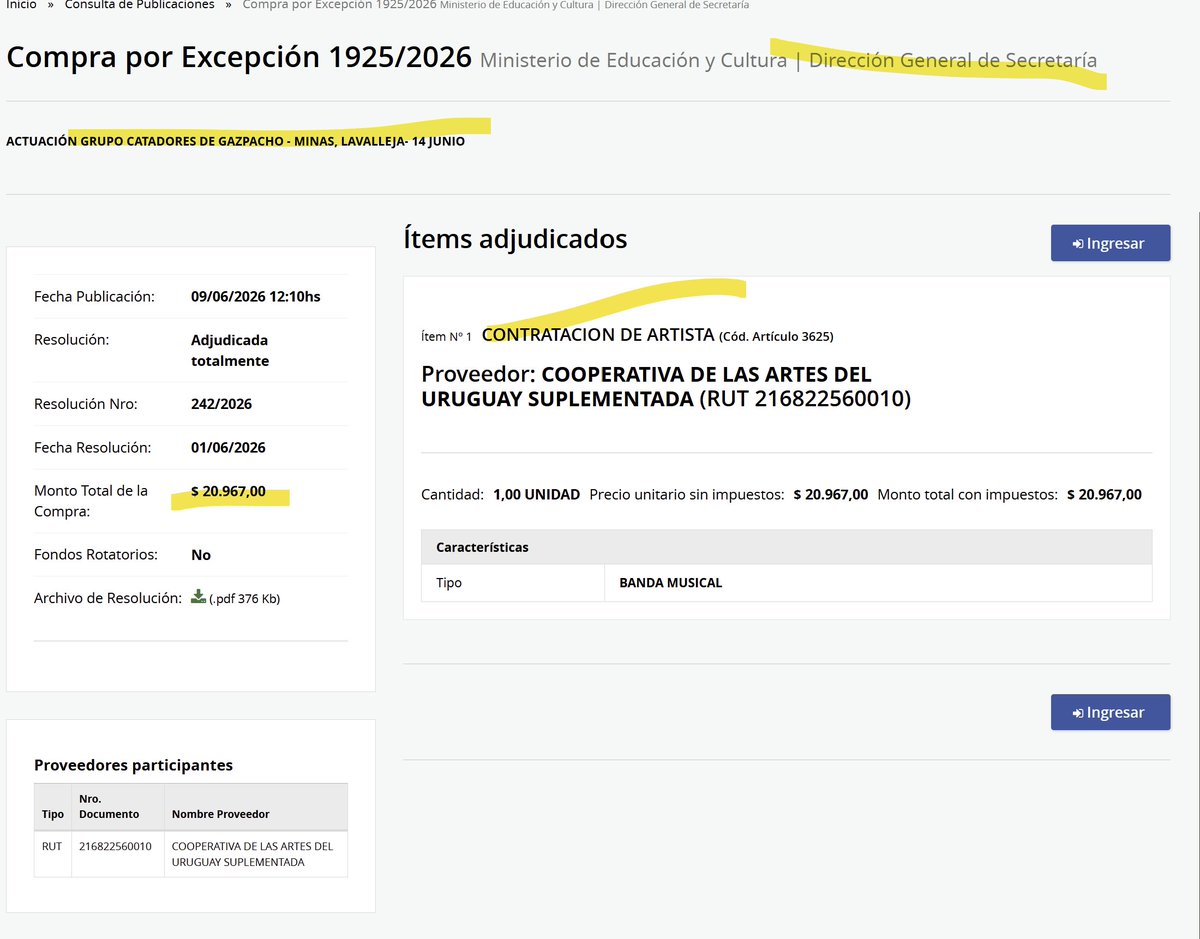Click the Nombre Proveedor column header
Screen dimensions: 1200x939
pos(256,807)
